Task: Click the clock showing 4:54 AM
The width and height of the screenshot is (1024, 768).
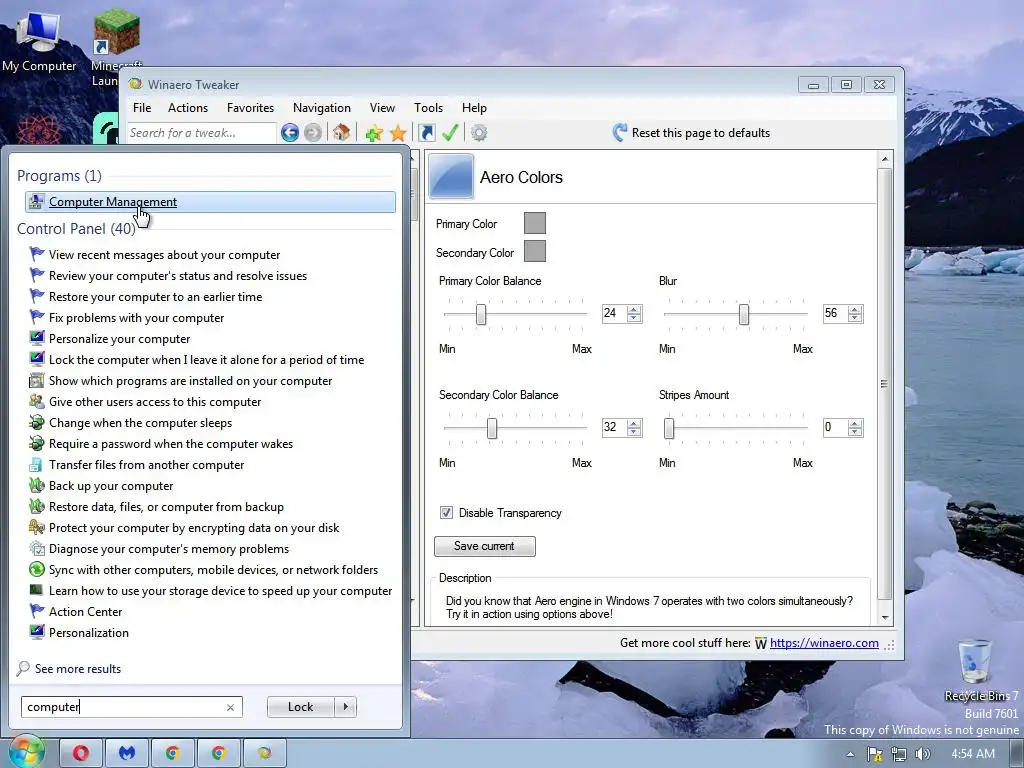Action: (x=973, y=754)
